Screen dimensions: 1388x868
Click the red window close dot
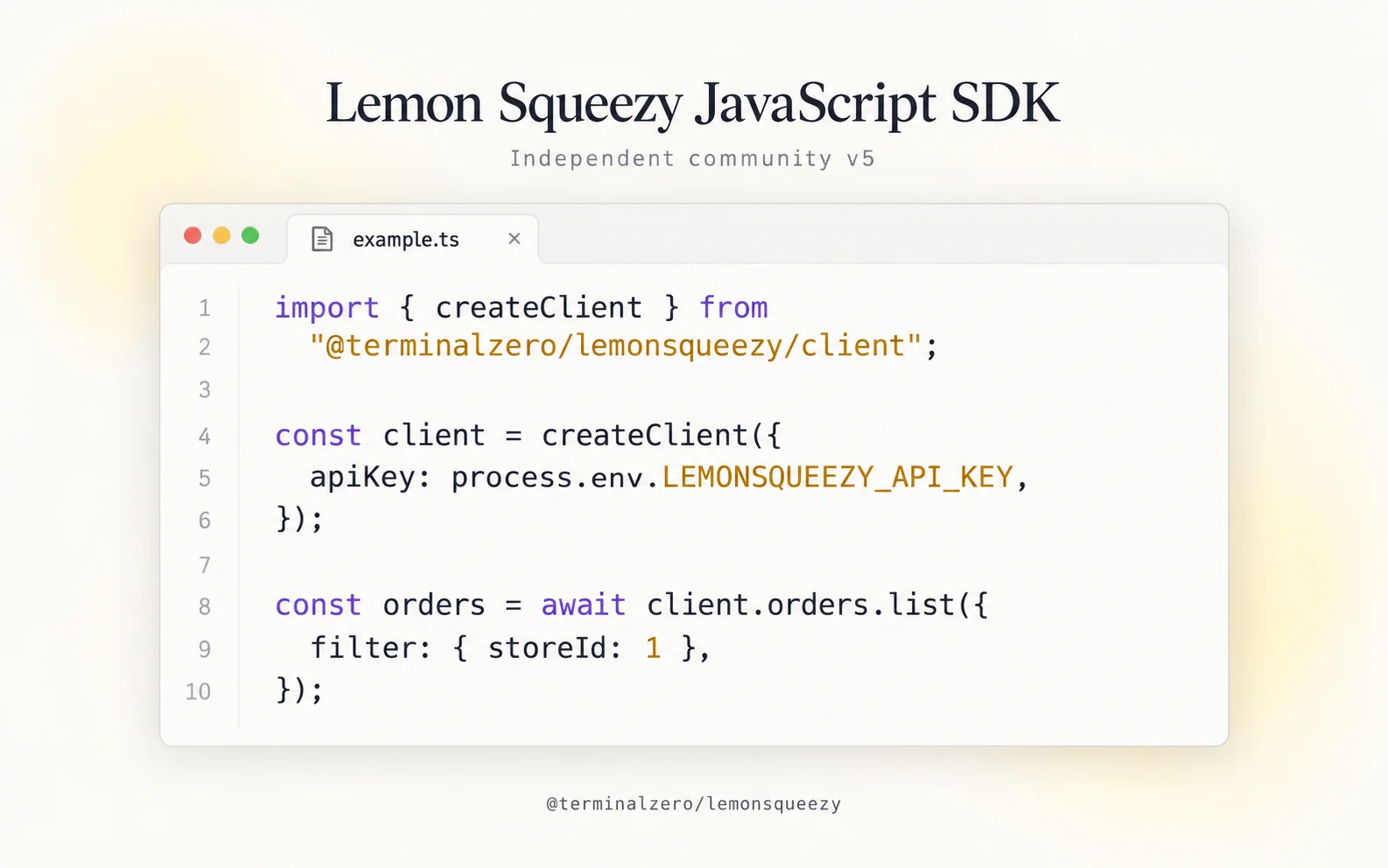tap(193, 235)
